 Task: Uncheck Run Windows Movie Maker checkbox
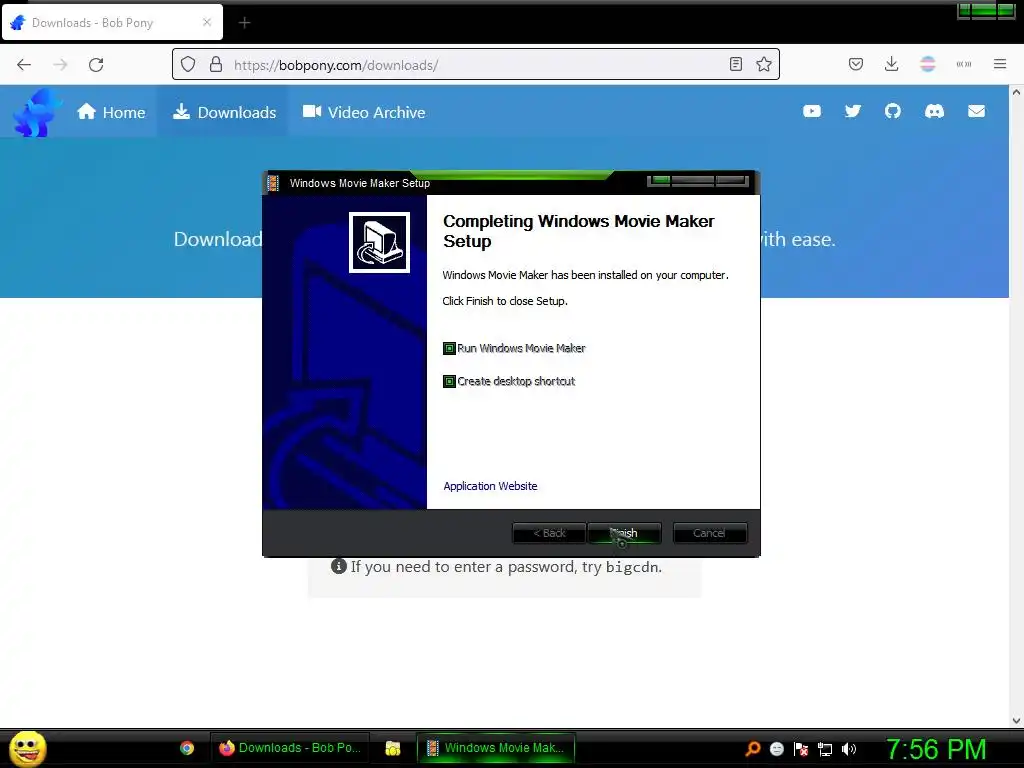click(x=449, y=349)
